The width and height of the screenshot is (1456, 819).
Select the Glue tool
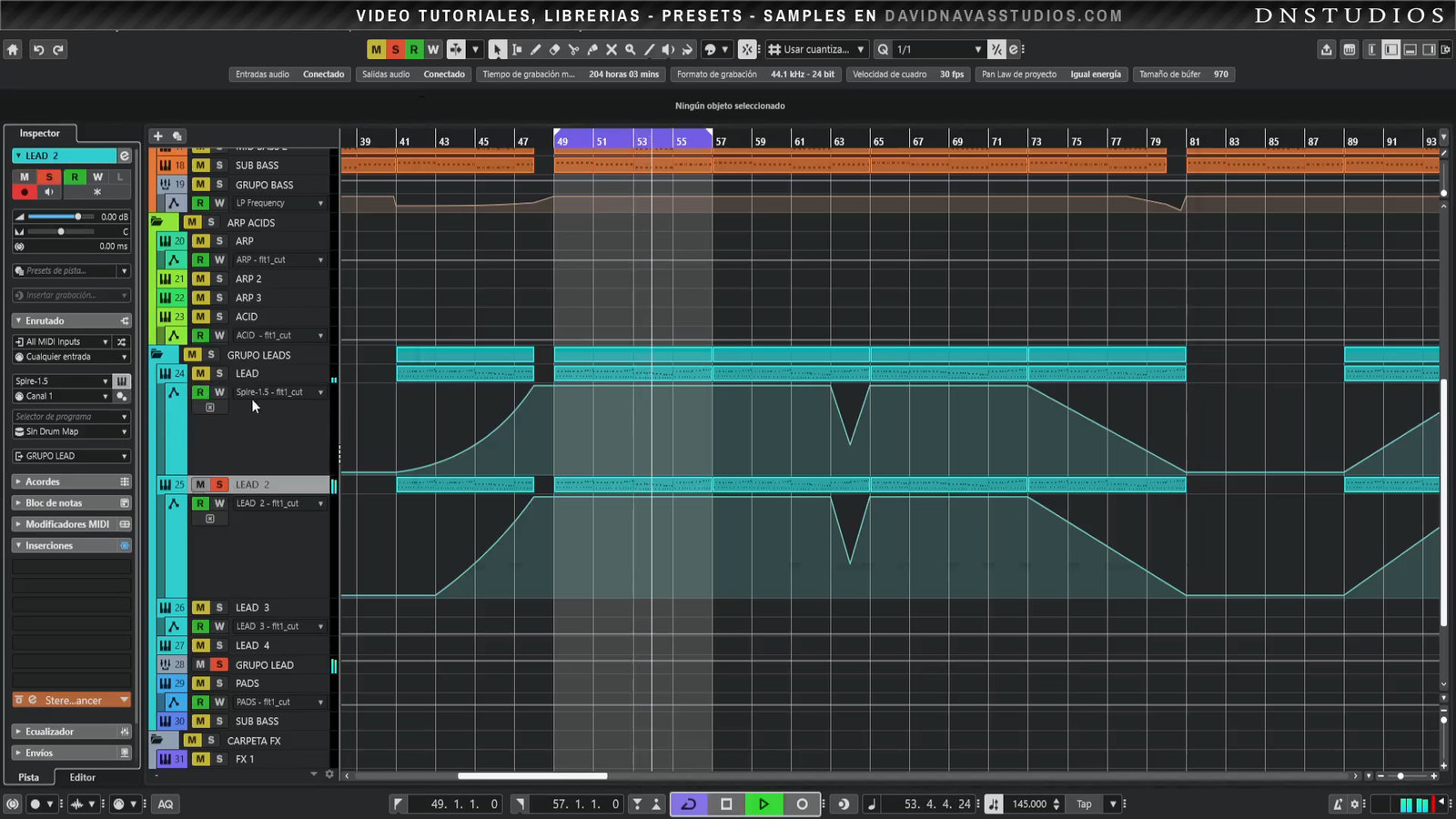click(592, 50)
